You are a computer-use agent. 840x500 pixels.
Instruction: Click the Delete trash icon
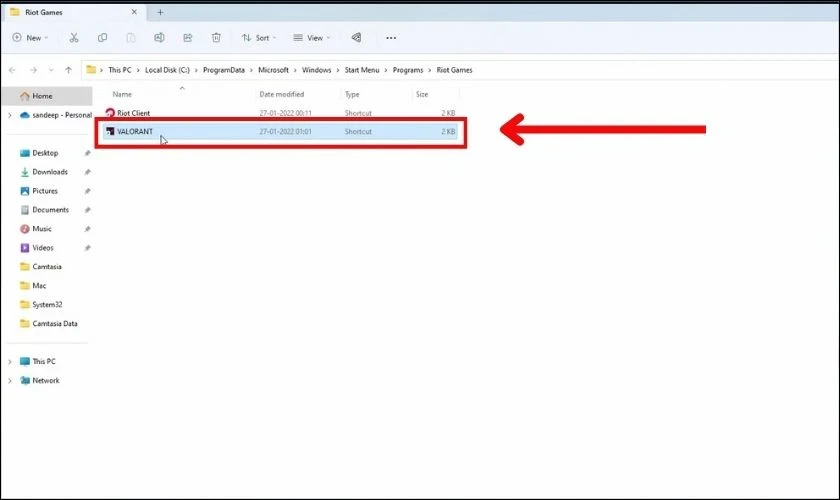(x=216, y=38)
